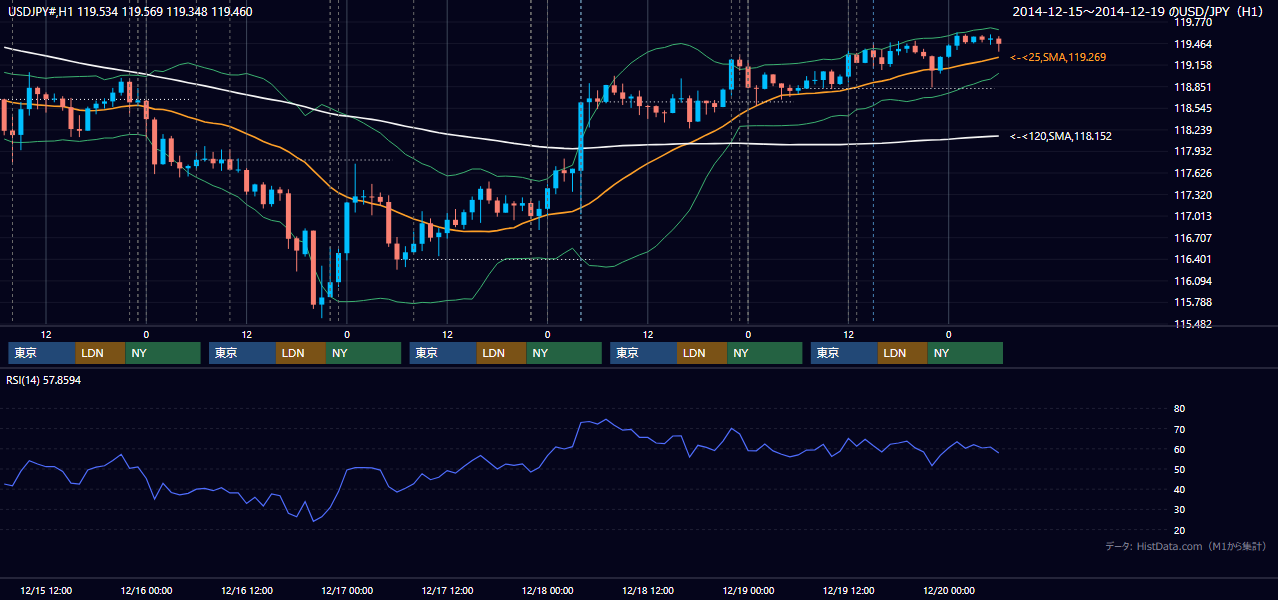This screenshot has width=1278, height=600.
Task: Click price axis value 117.320
Action: click(x=1193, y=195)
